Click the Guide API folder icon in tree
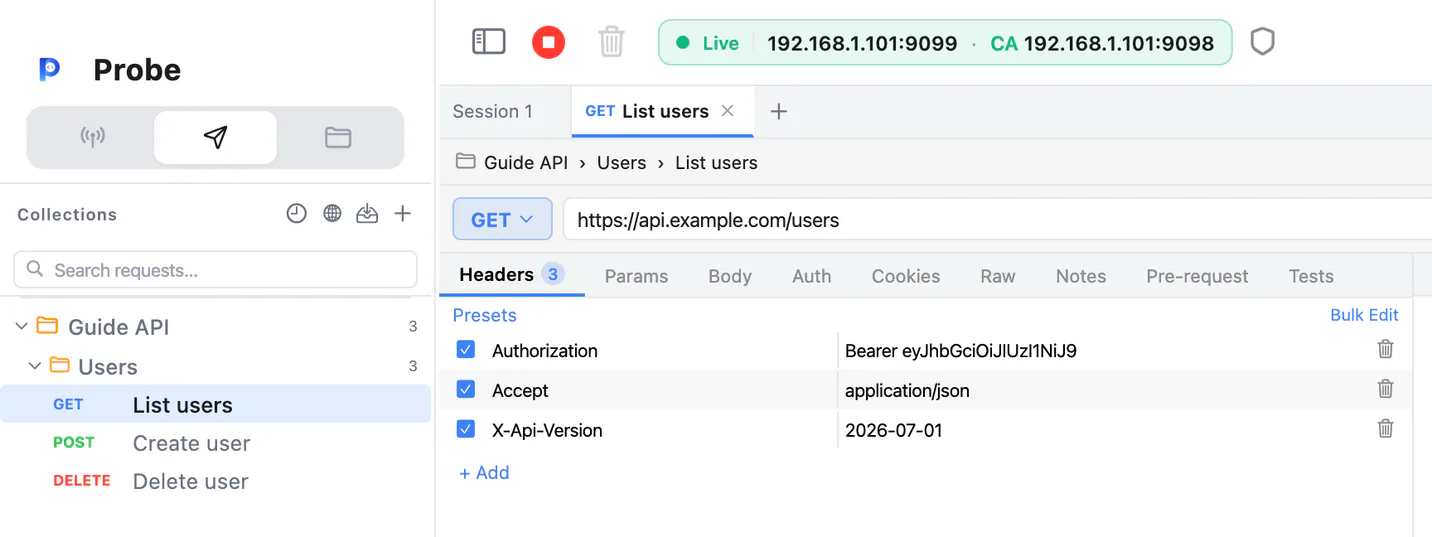The image size is (1432, 537). click(x=47, y=325)
